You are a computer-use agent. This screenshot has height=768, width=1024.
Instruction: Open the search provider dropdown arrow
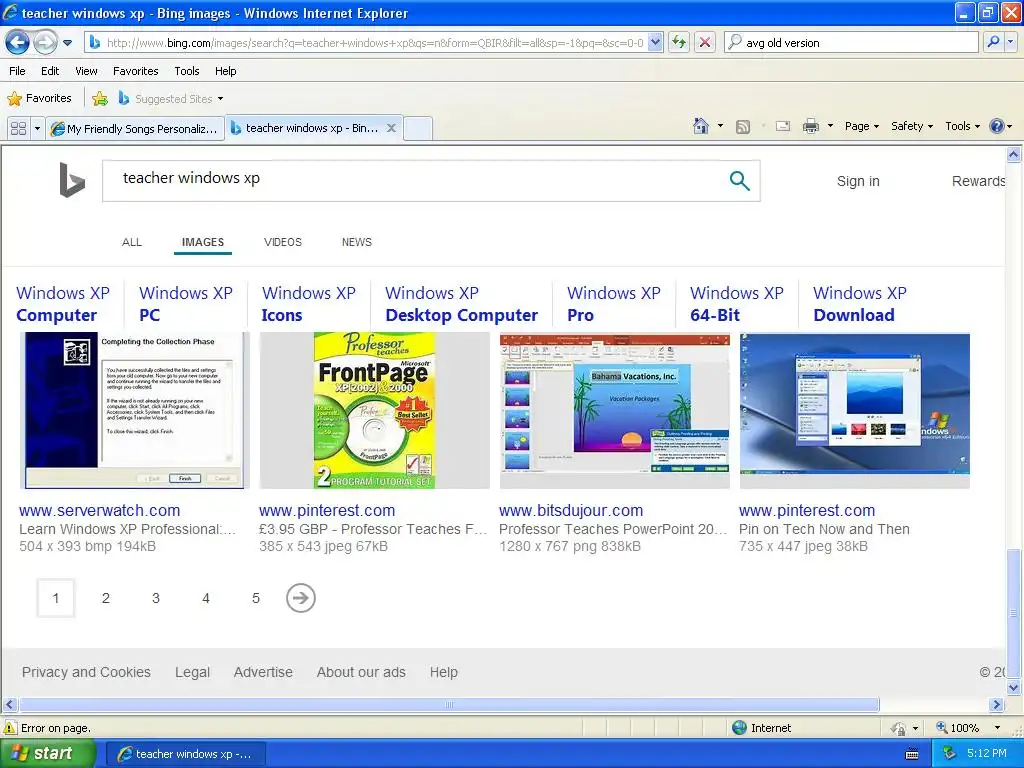1010,43
